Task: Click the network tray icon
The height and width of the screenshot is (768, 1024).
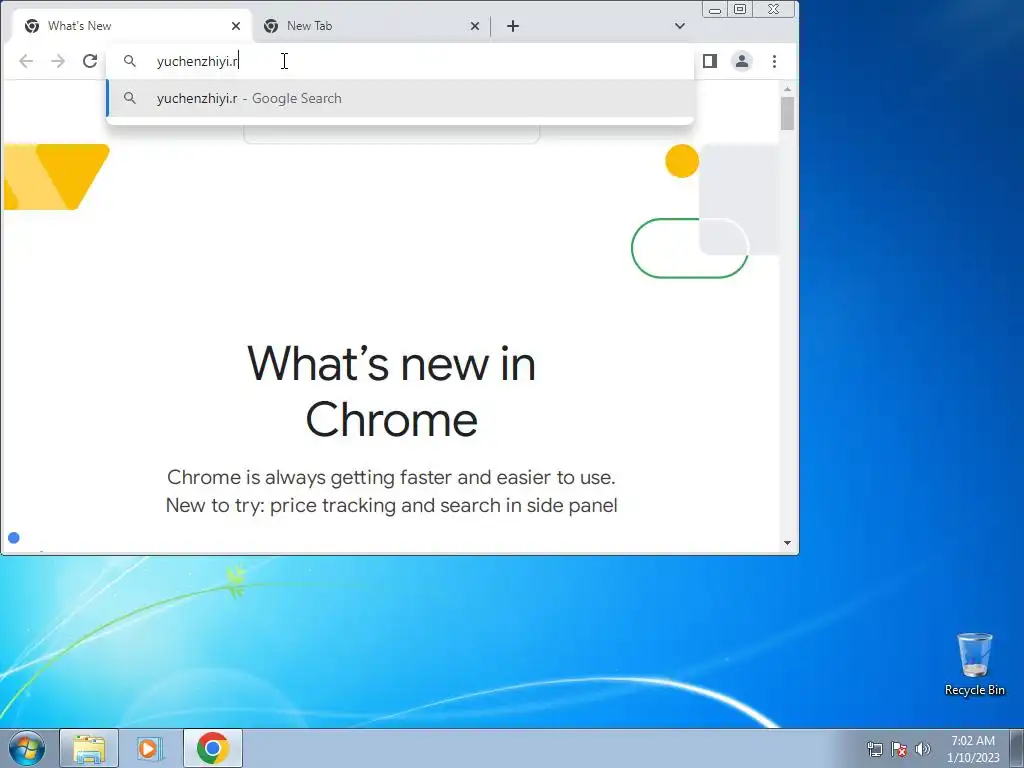Action: [874, 749]
